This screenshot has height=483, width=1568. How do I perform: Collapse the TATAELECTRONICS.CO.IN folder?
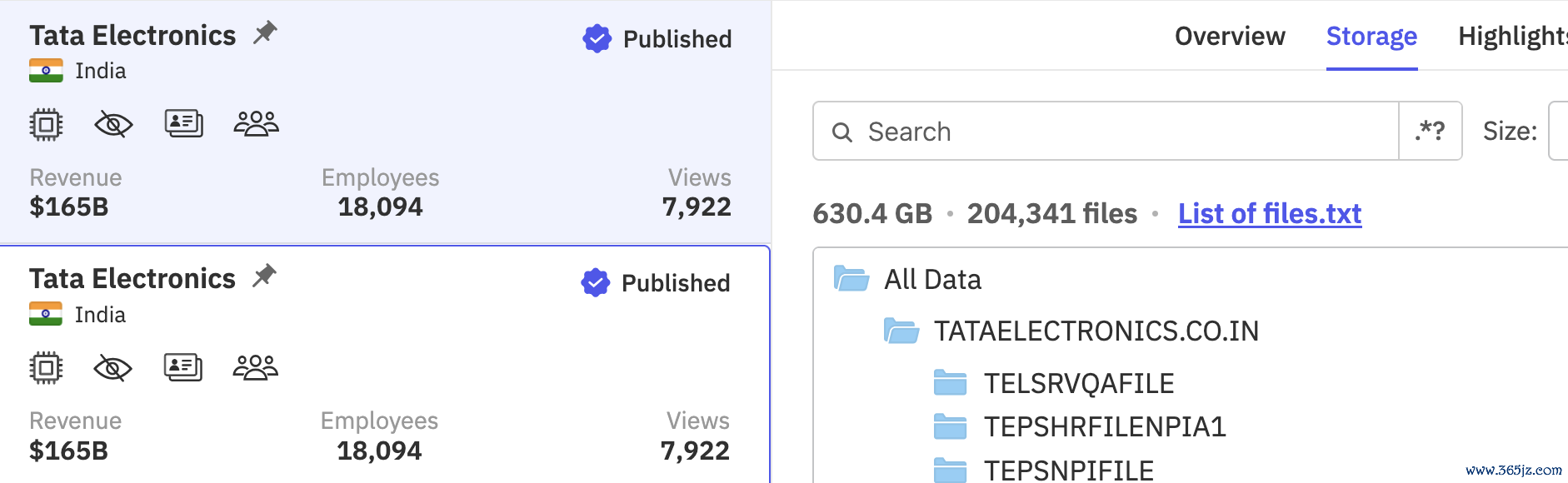[x=901, y=331]
